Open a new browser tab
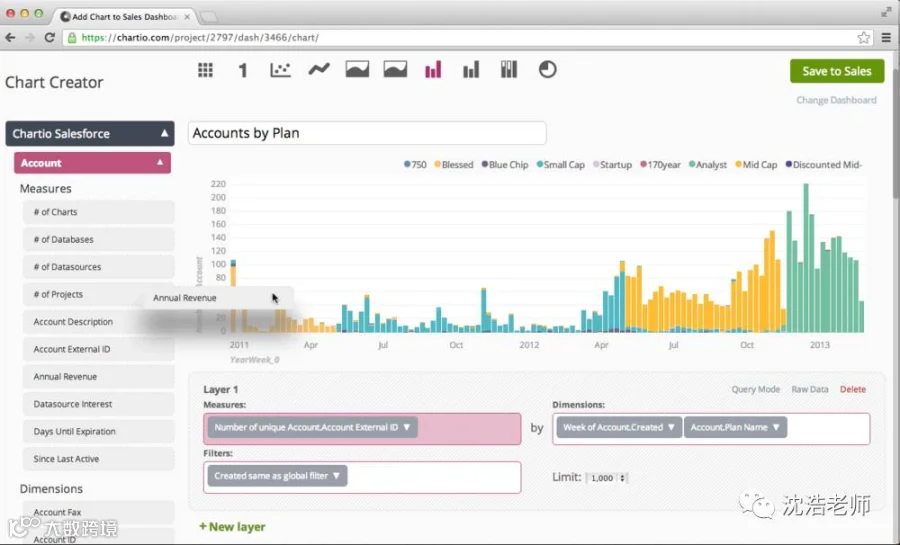The image size is (900, 545). (208, 17)
